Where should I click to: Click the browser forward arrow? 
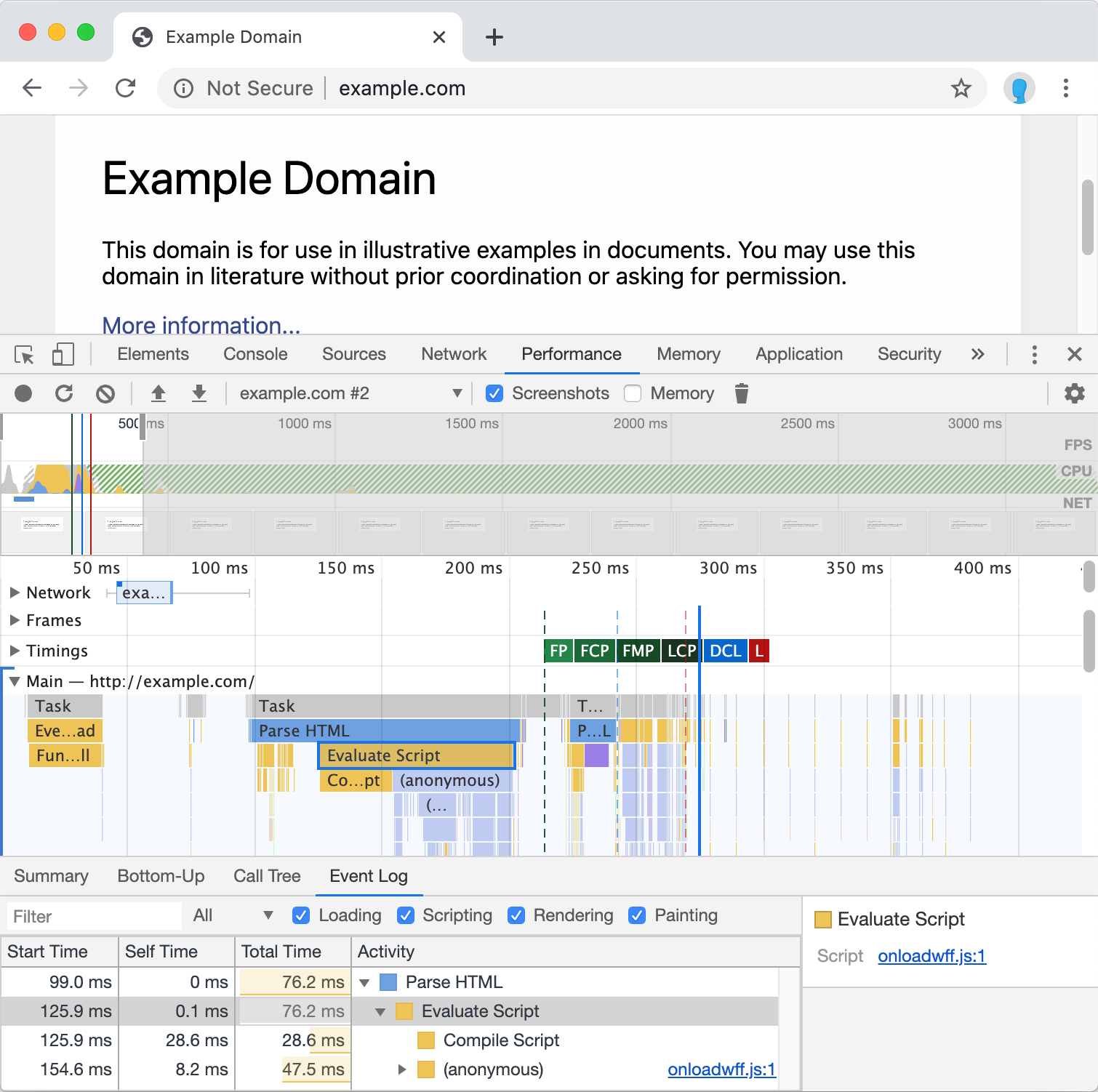tap(79, 88)
